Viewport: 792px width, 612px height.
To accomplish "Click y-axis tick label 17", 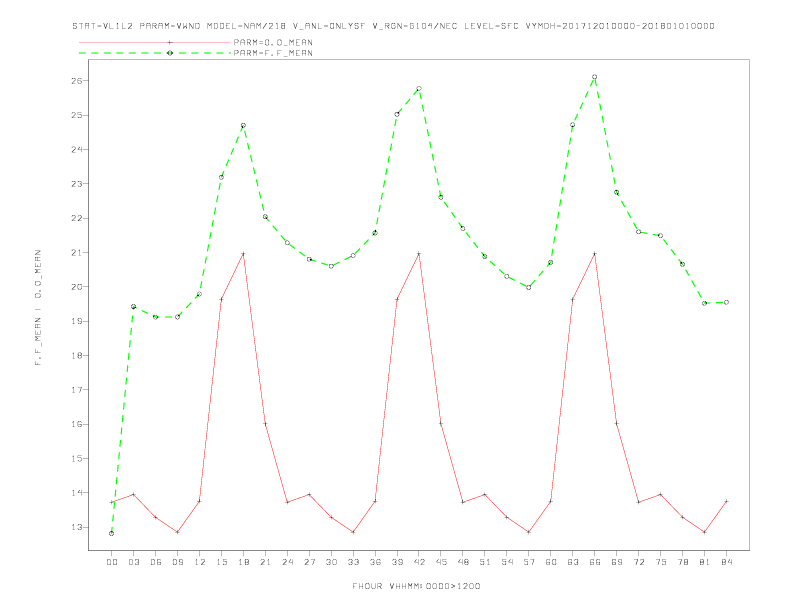I will tap(79, 390).
